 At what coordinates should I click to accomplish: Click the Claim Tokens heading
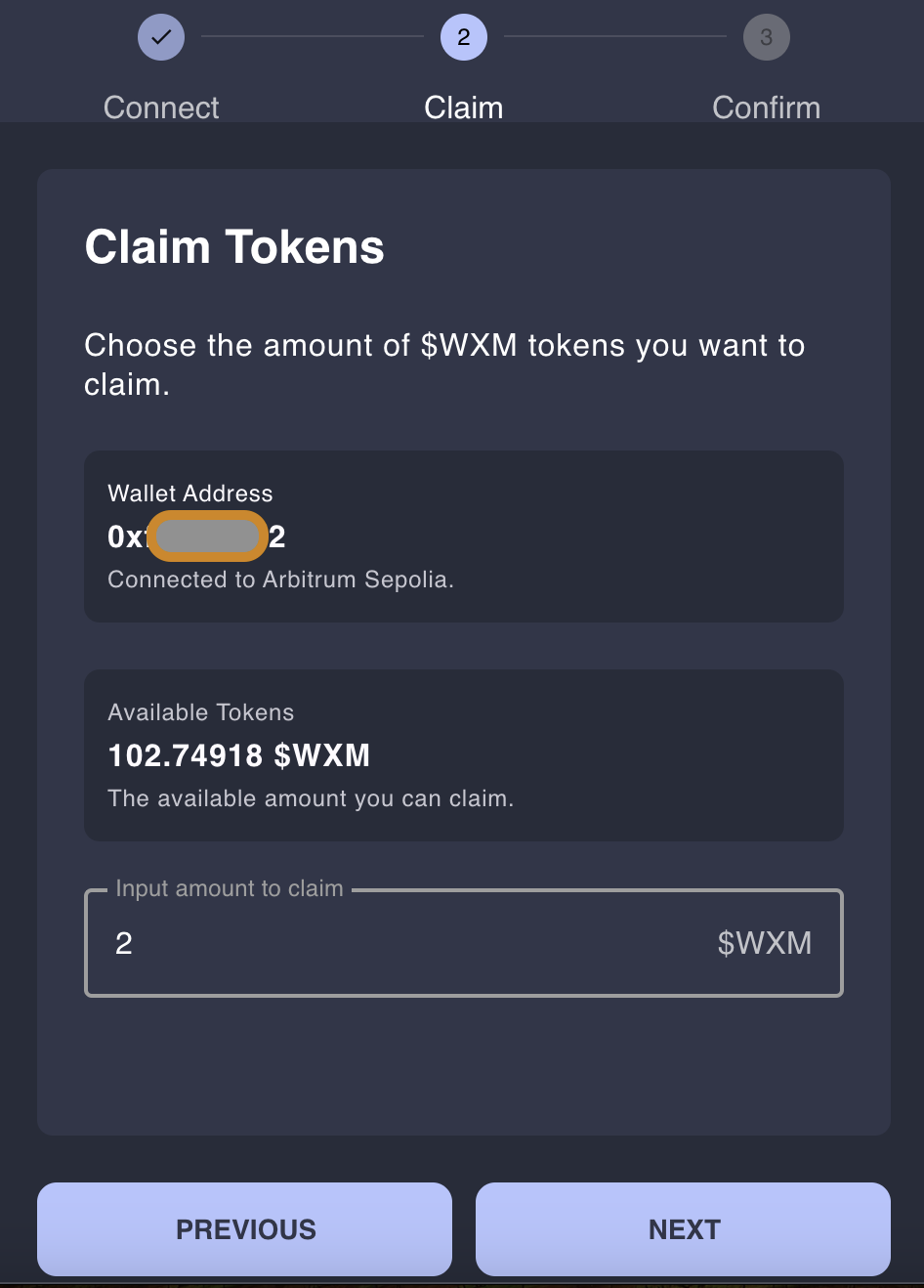pos(234,247)
